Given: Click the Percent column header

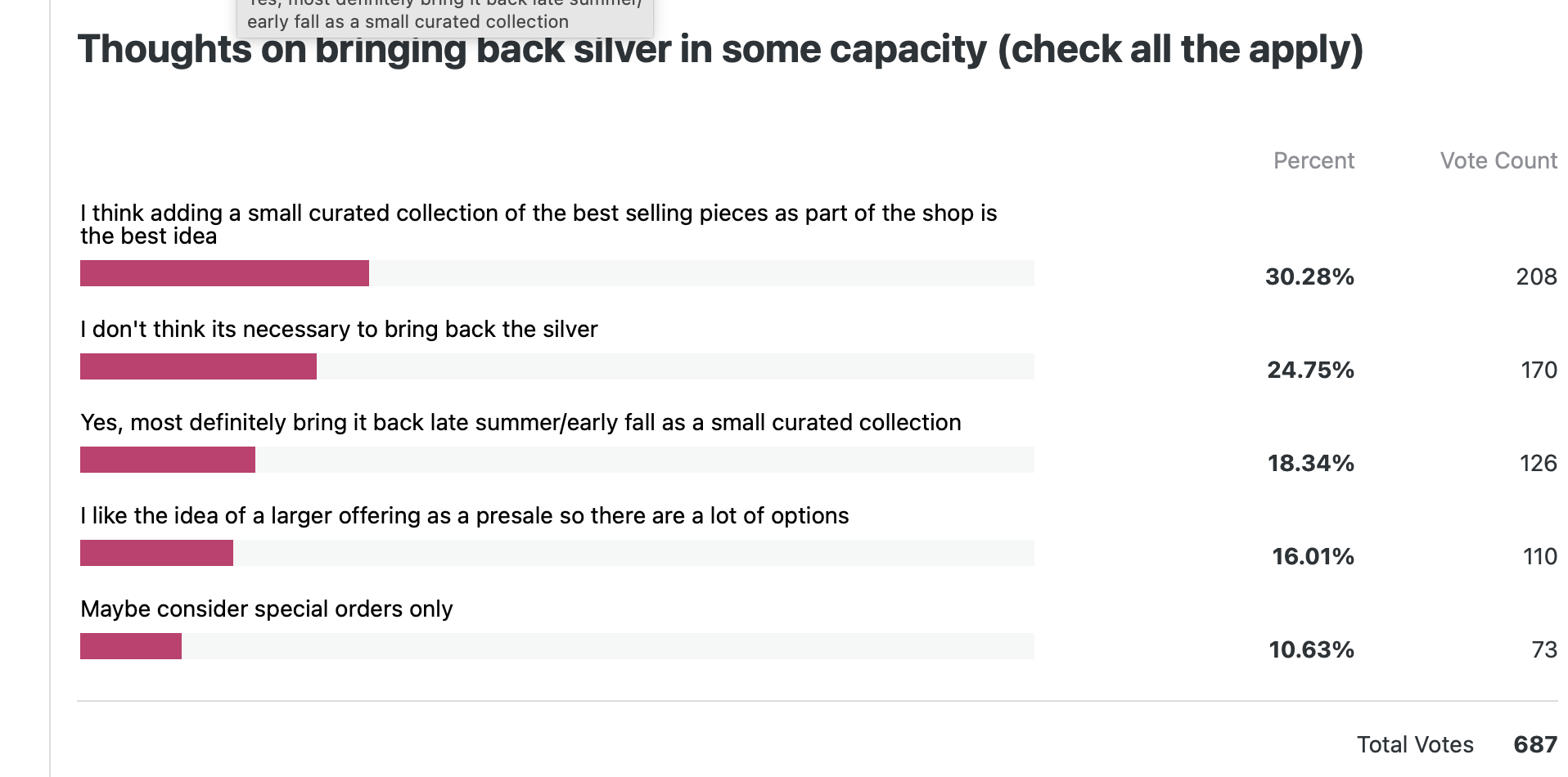Looking at the screenshot, I should [x=1313, y=160].
